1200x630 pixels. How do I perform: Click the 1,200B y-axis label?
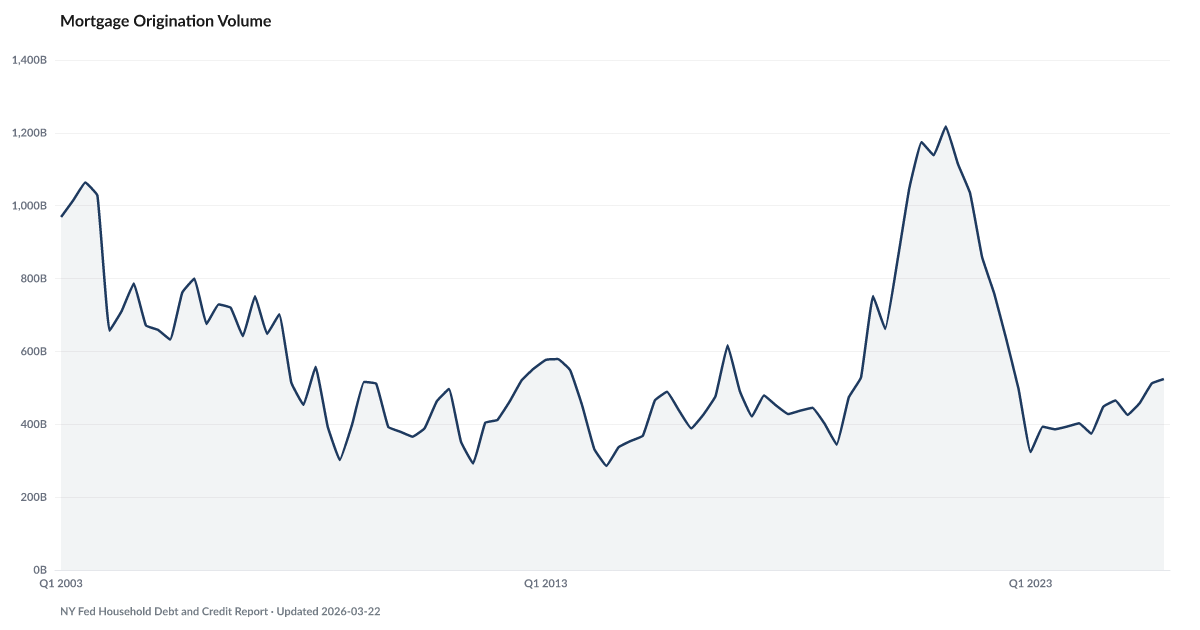tap(30, 133)
